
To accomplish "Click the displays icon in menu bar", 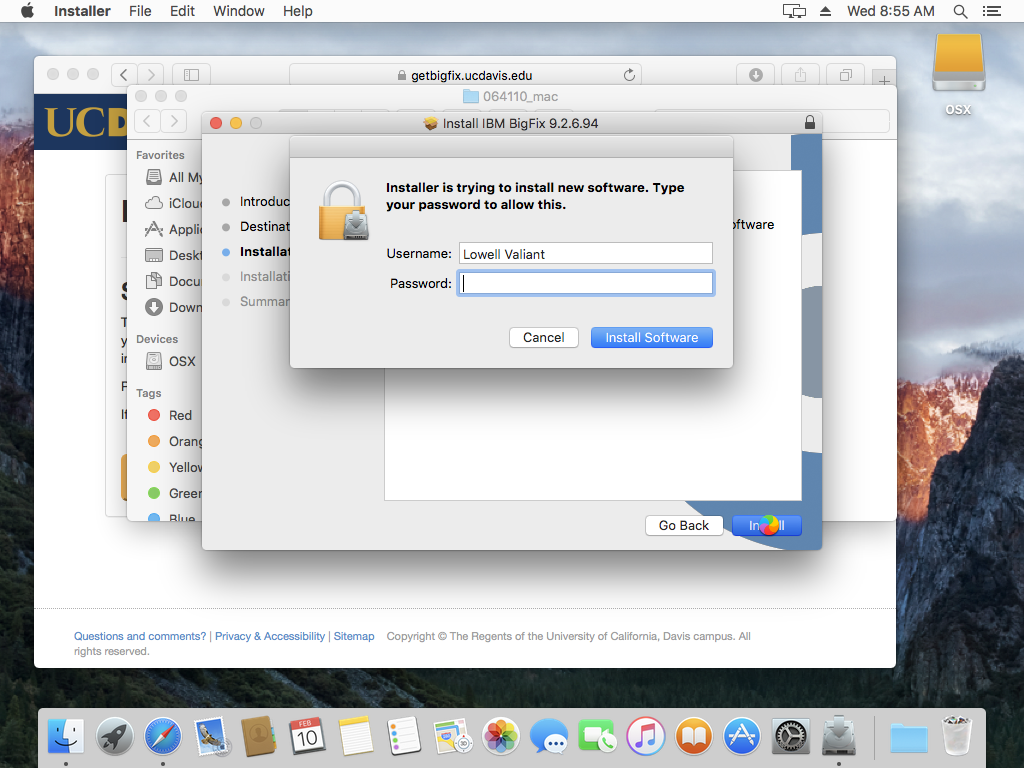I will (794, 11).
